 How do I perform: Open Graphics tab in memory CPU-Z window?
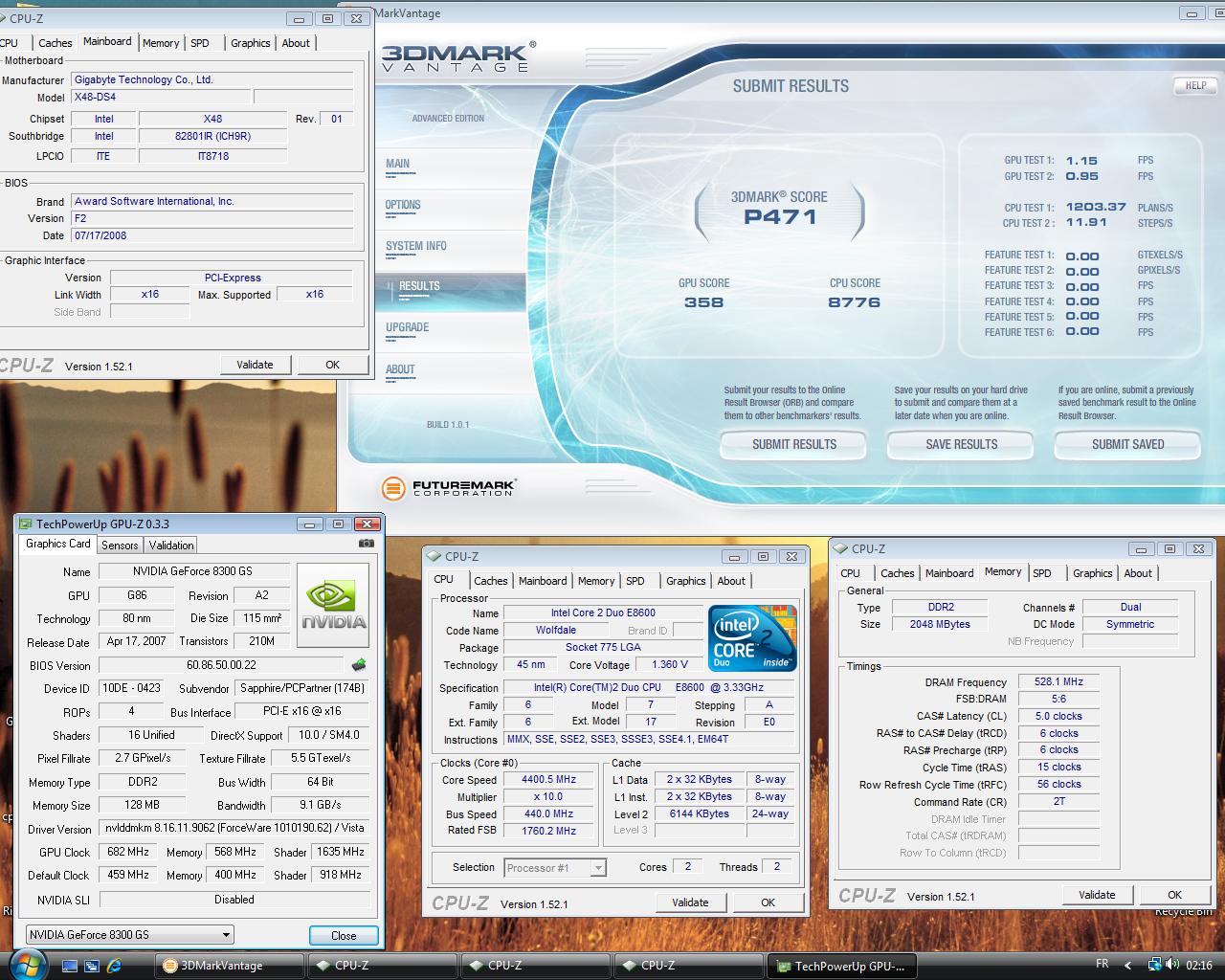tap(1093, 573)
